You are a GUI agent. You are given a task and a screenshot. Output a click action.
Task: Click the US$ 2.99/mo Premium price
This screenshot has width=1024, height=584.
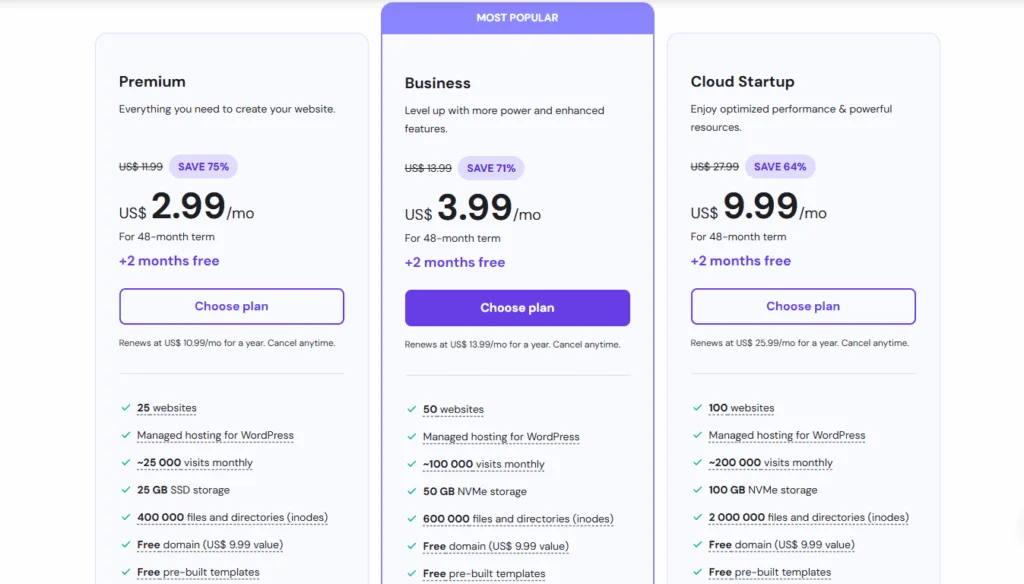(186, 207)
